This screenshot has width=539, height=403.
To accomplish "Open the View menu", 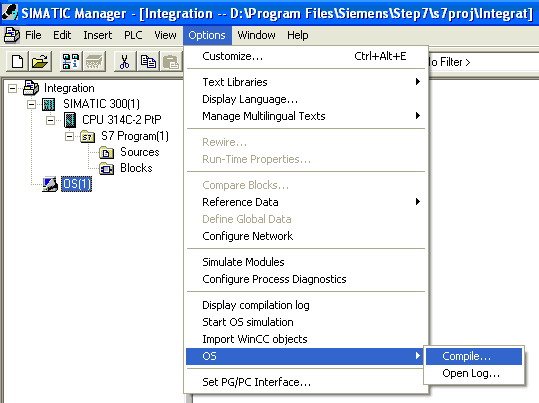I will coord(165,35).
